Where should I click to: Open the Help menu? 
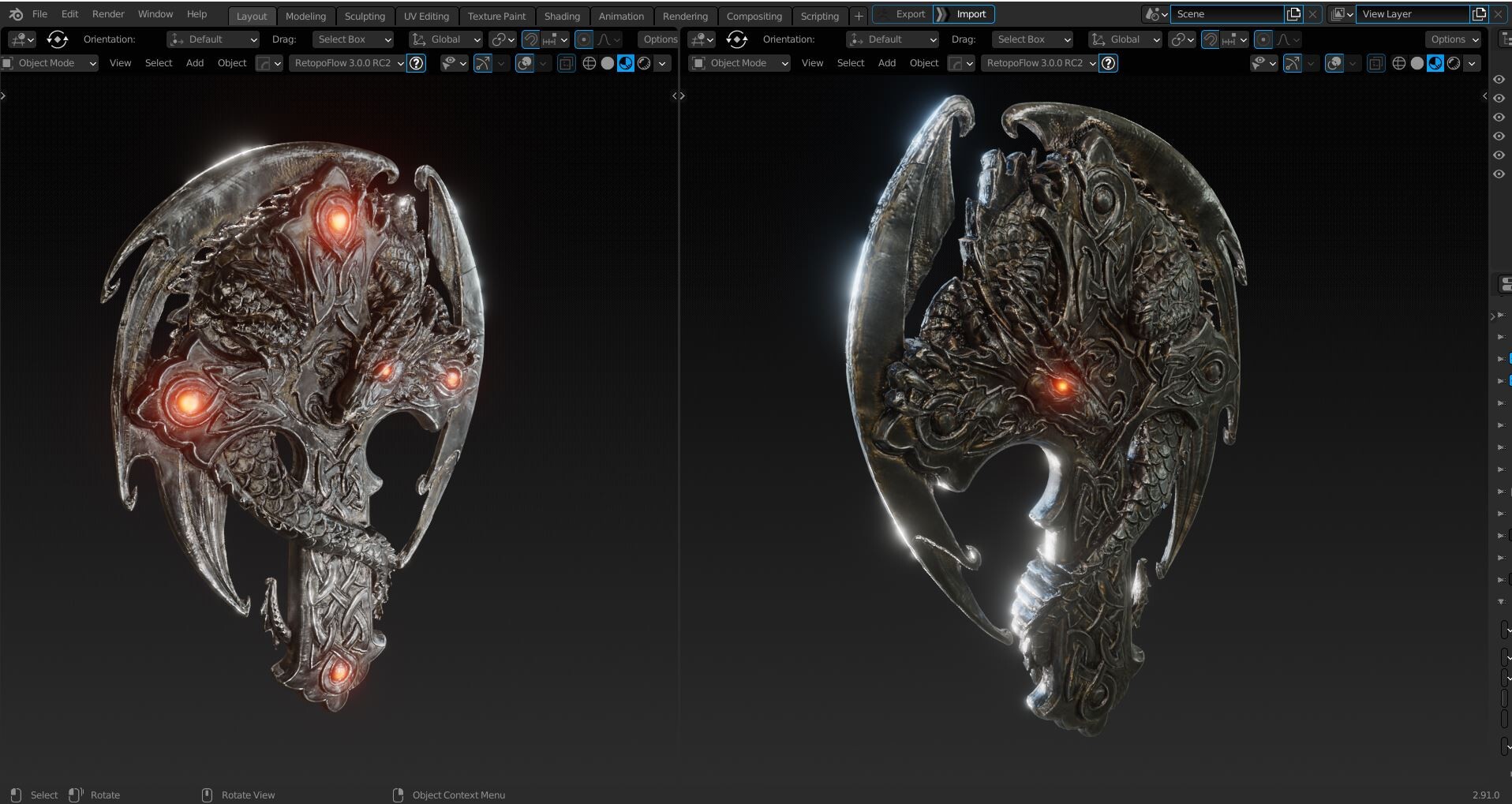click(196, 14)
